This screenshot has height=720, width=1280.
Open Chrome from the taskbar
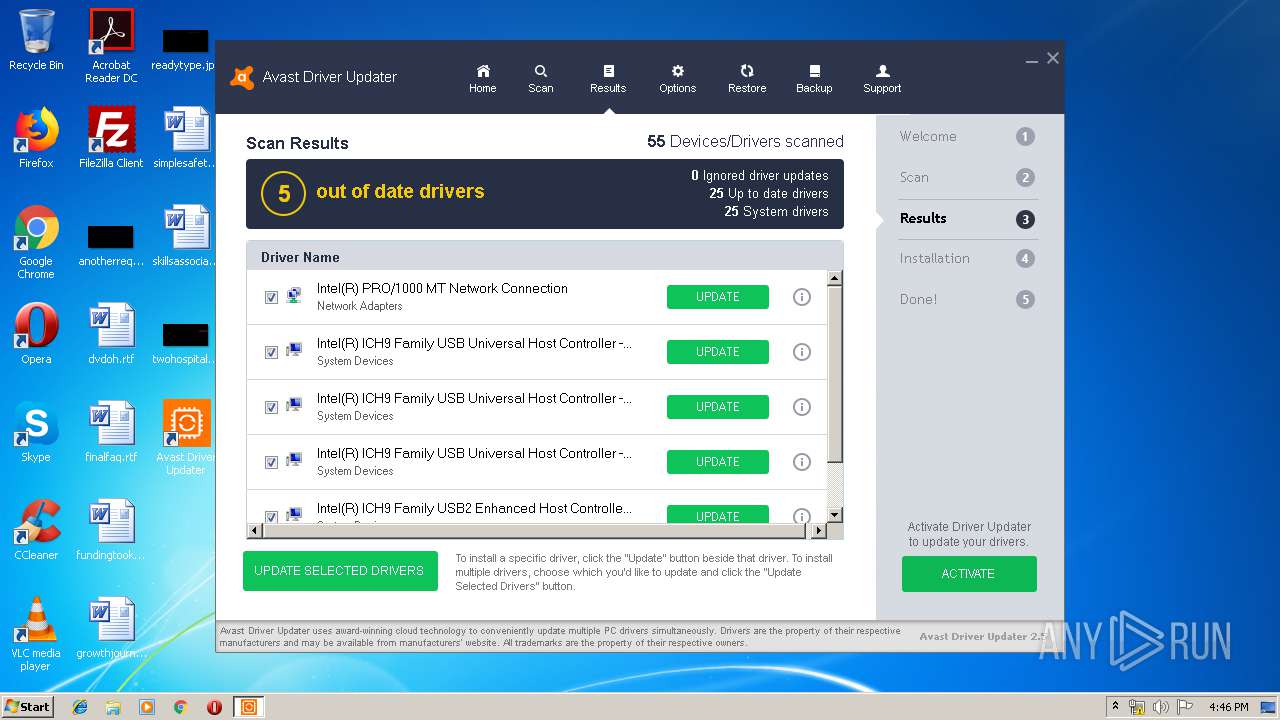(x=181, y=707)
